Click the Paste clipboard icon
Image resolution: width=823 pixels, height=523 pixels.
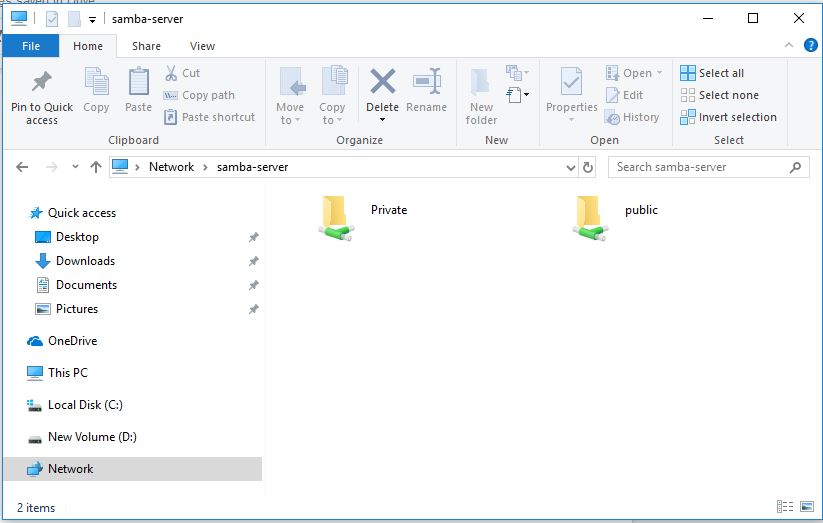point(139,82)
